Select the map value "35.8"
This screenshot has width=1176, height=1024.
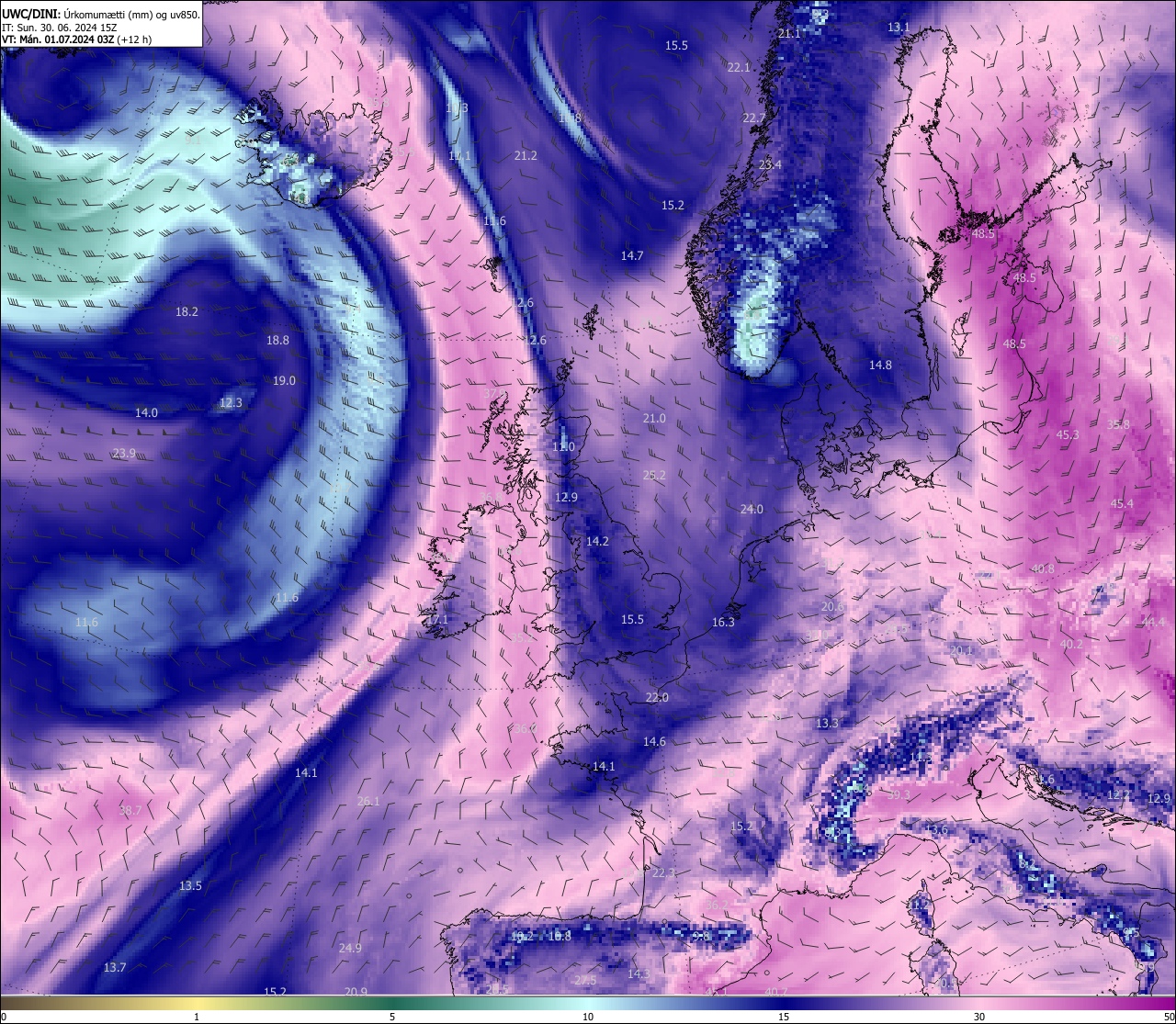pos(1118,425)
